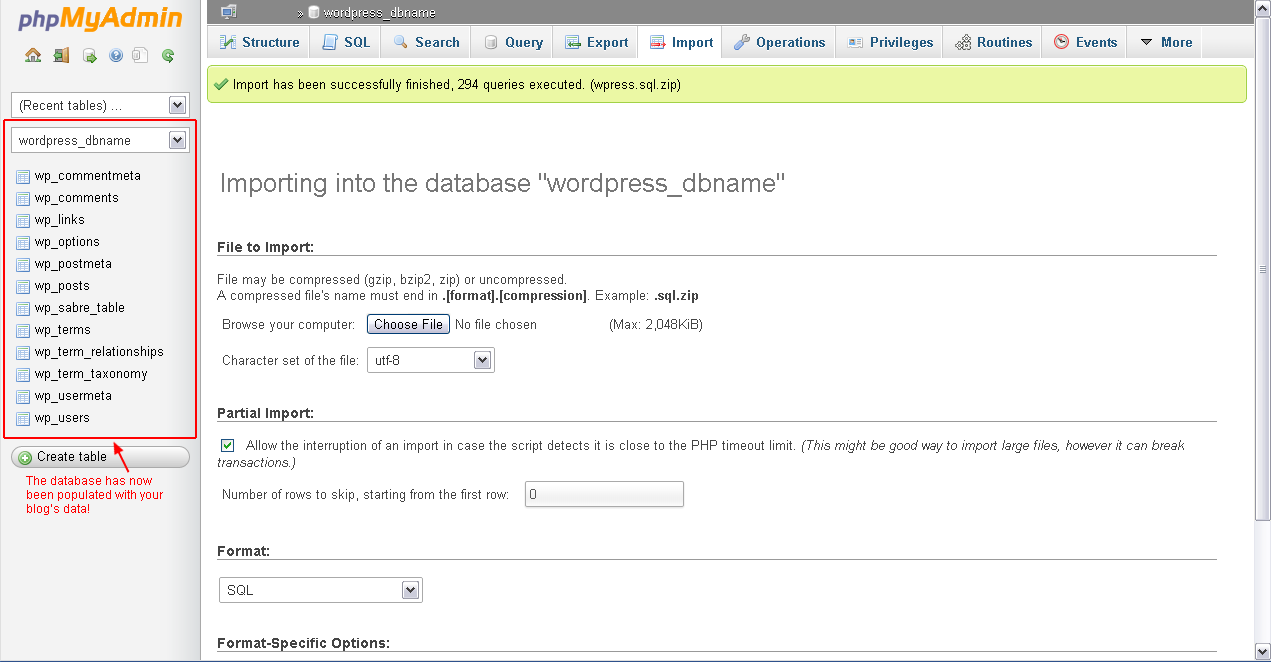The image size is (1271, 662).
Task: Click the table icon beside wp_postmeta
Action: [x=23, y=264]
